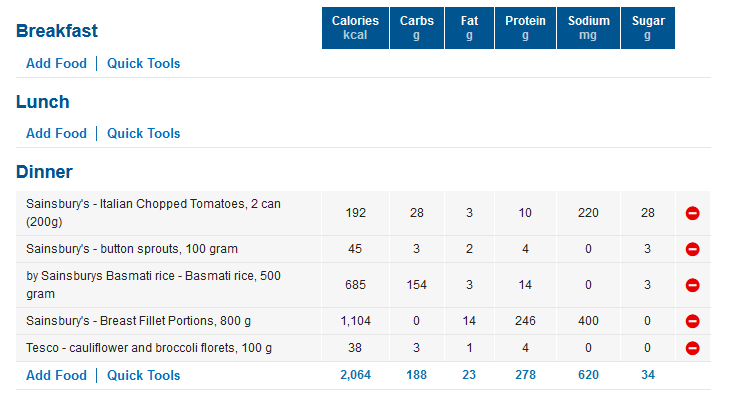732x400 pixels.
Task: Remove Italian Chopped Tomatoes entry
Action: [x=692, y=213]
